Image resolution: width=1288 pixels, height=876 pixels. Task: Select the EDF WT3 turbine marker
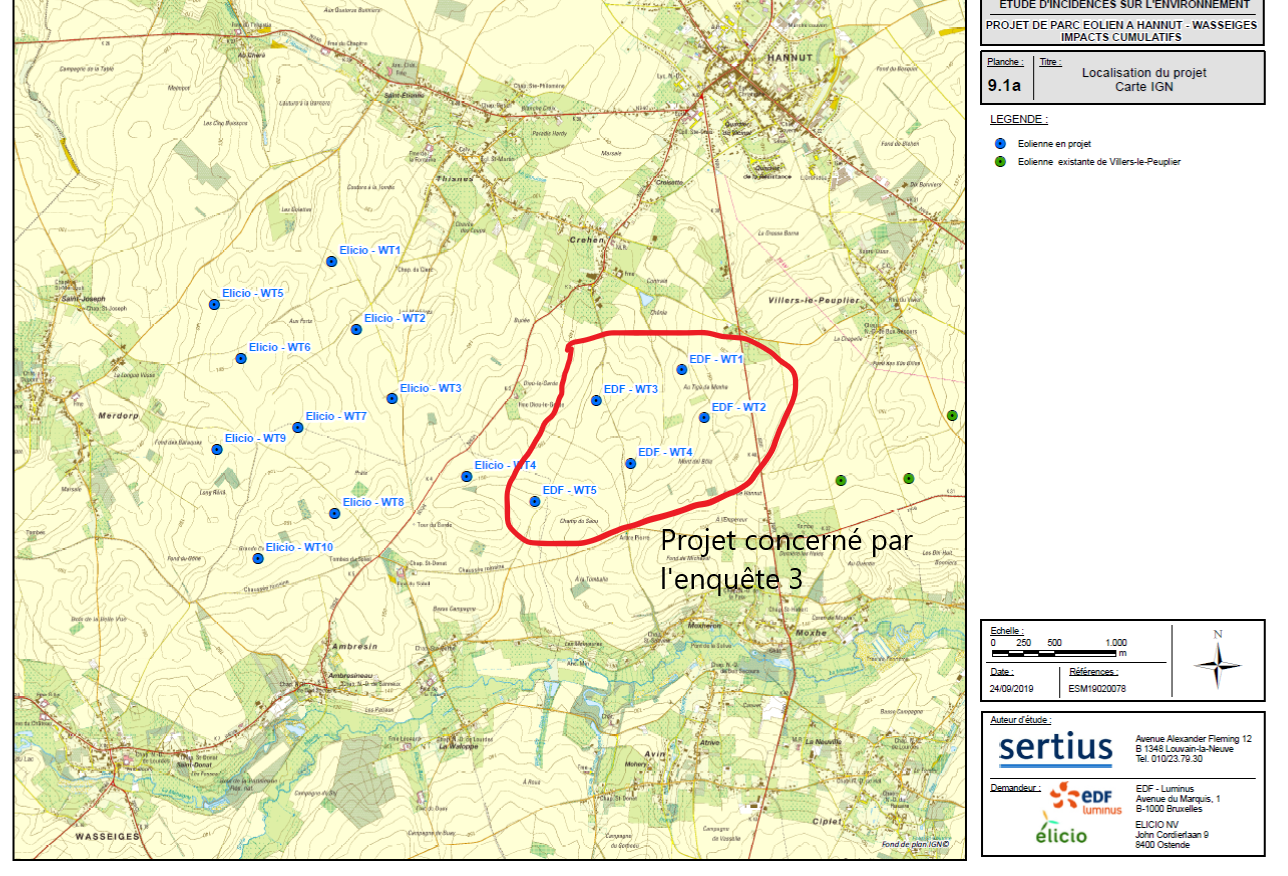(597, 400)
